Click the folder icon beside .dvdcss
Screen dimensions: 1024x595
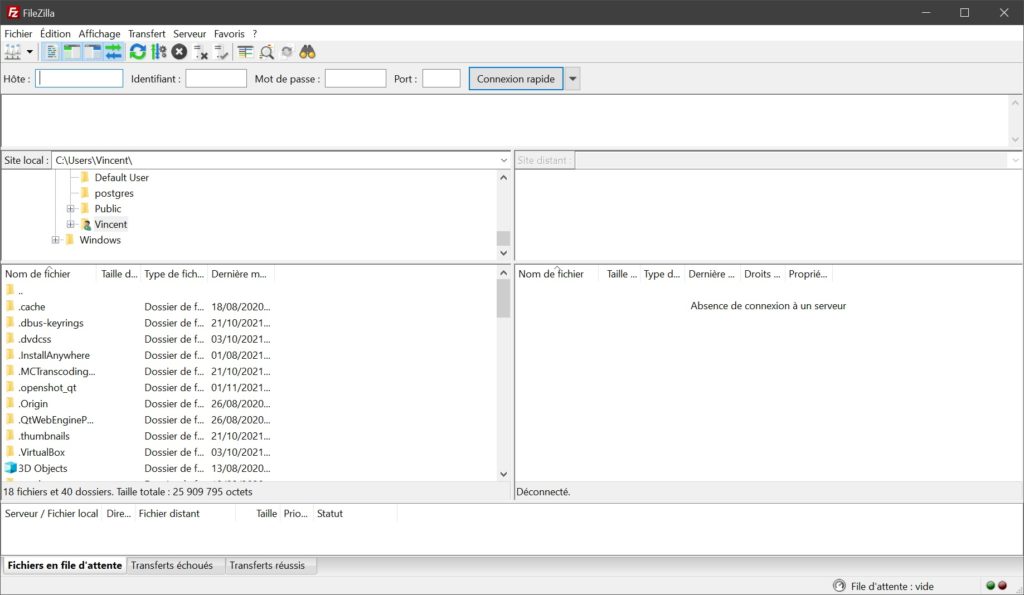pyautogui.click(x=10, y=339)
